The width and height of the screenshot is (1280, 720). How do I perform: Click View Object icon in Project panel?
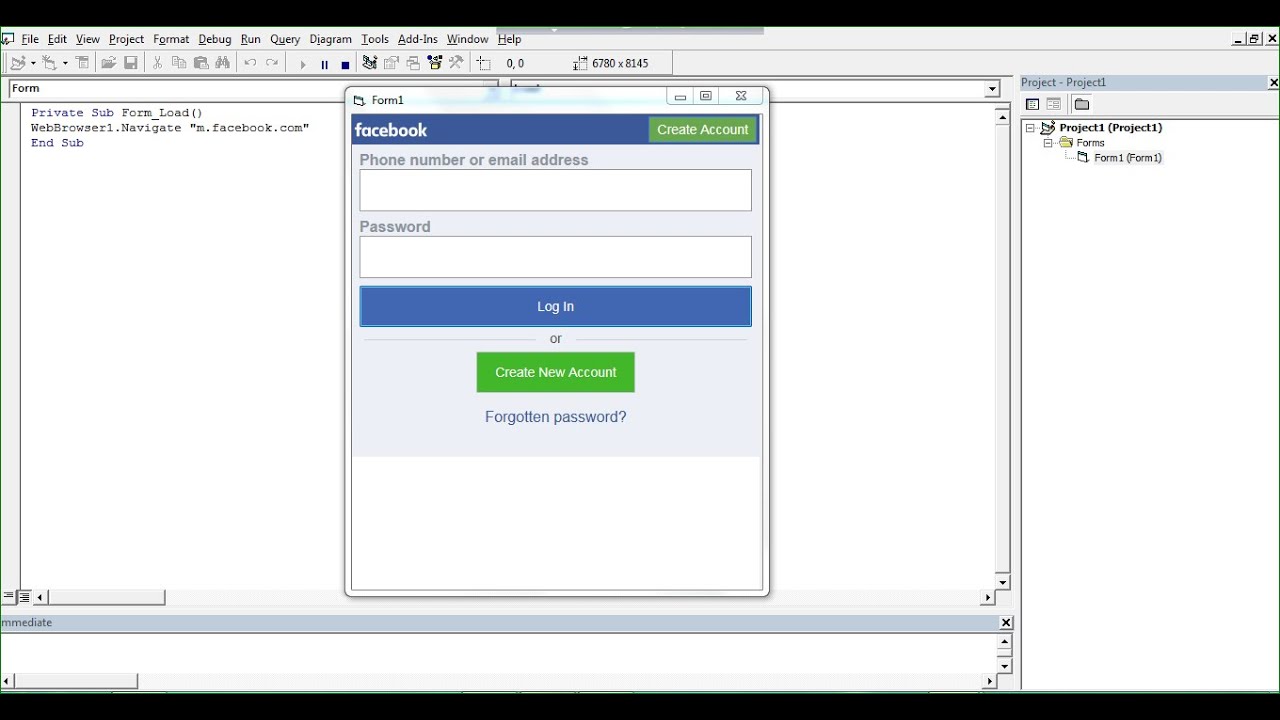point(1054,104)
